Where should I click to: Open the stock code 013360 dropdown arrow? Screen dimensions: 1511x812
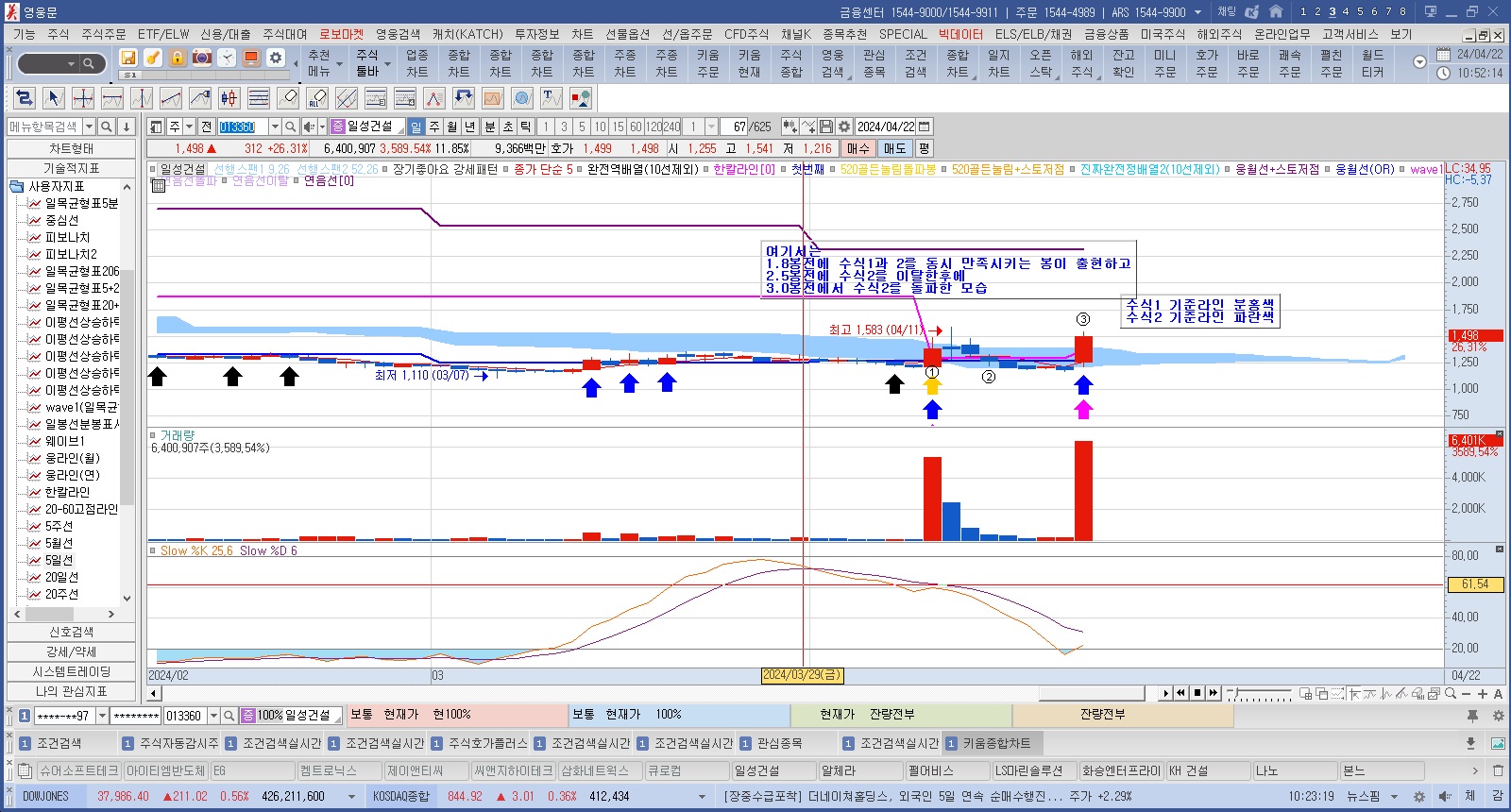275,127
